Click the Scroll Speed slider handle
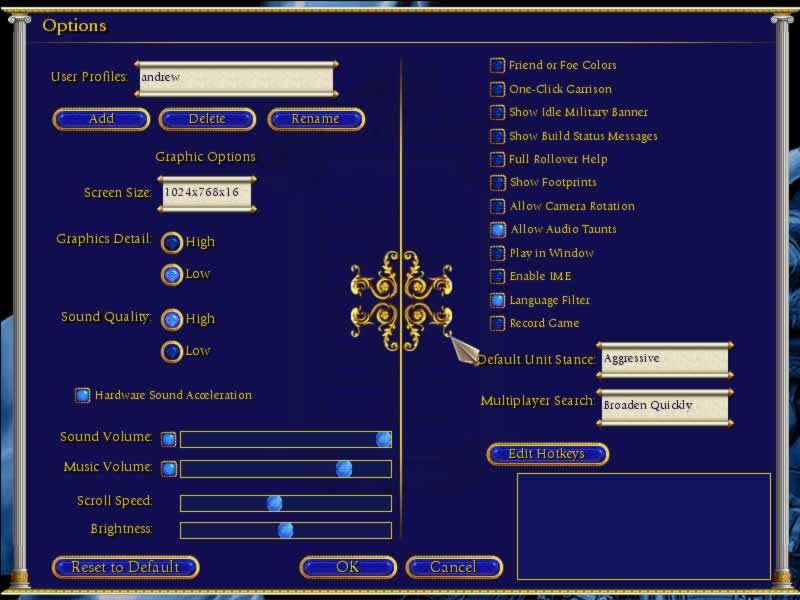800x600 pixels. point(274,503)
